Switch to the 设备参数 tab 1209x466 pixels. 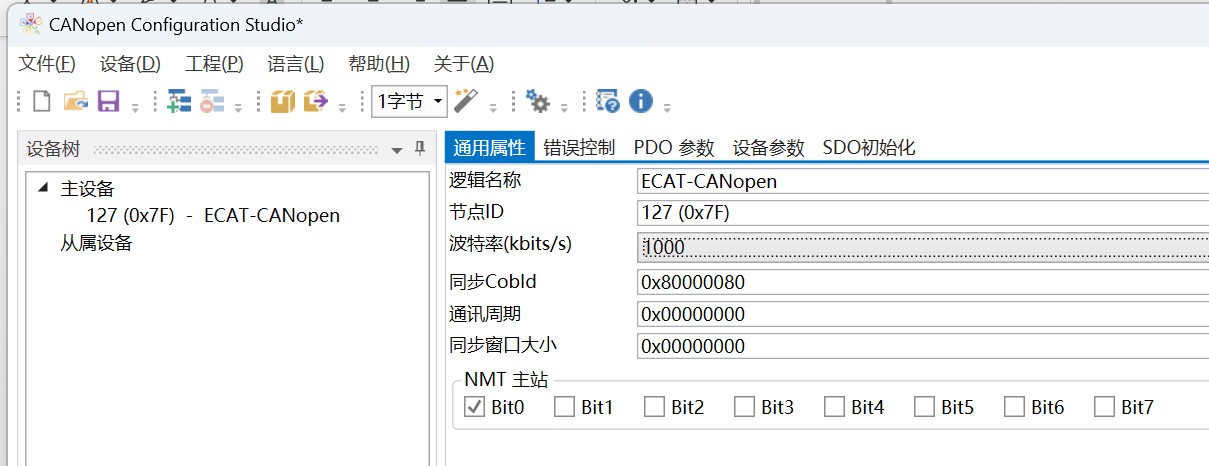coord(769,148)
